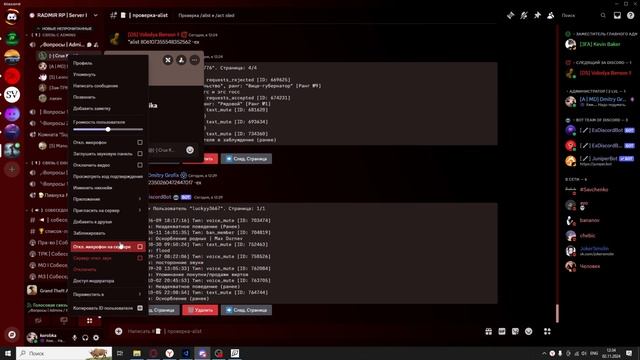Screen dimensions: 640x360
Task: Open sticker picker
Action: [515, 331]
